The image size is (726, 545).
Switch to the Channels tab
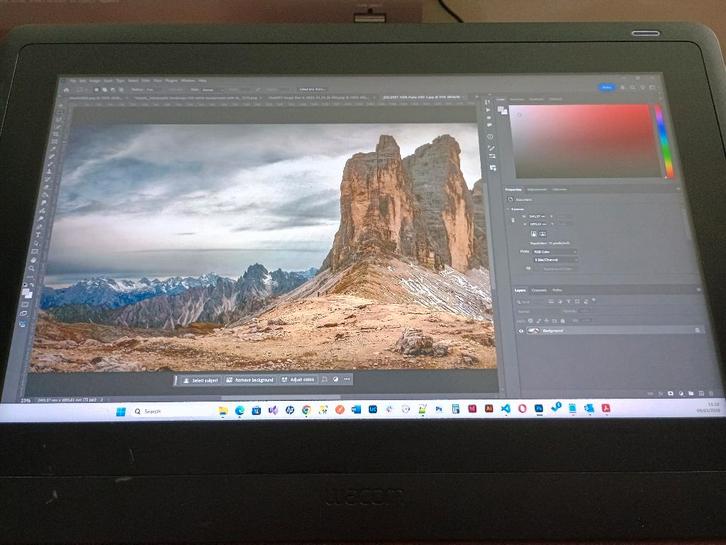tap(538, 290)
